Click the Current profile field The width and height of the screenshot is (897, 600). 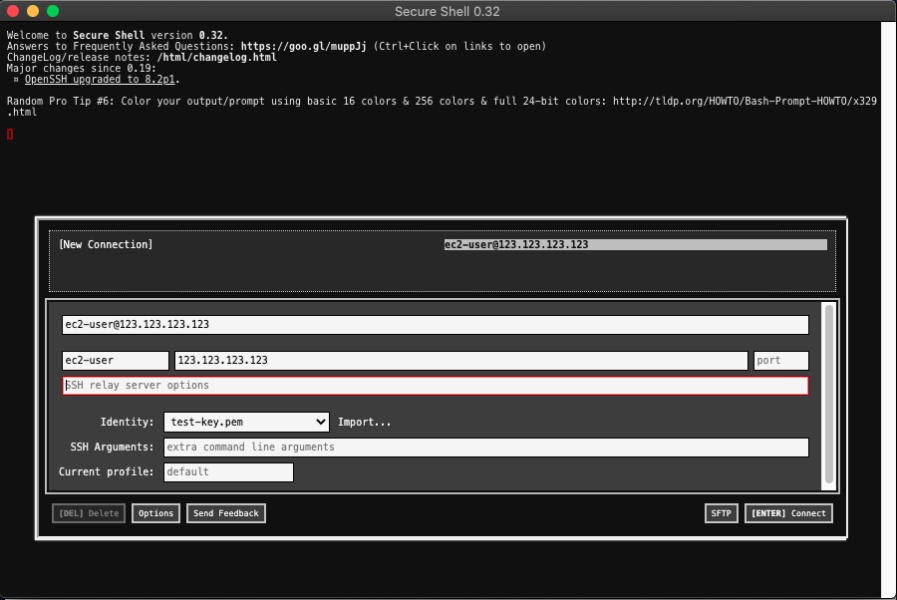point(228,472)
